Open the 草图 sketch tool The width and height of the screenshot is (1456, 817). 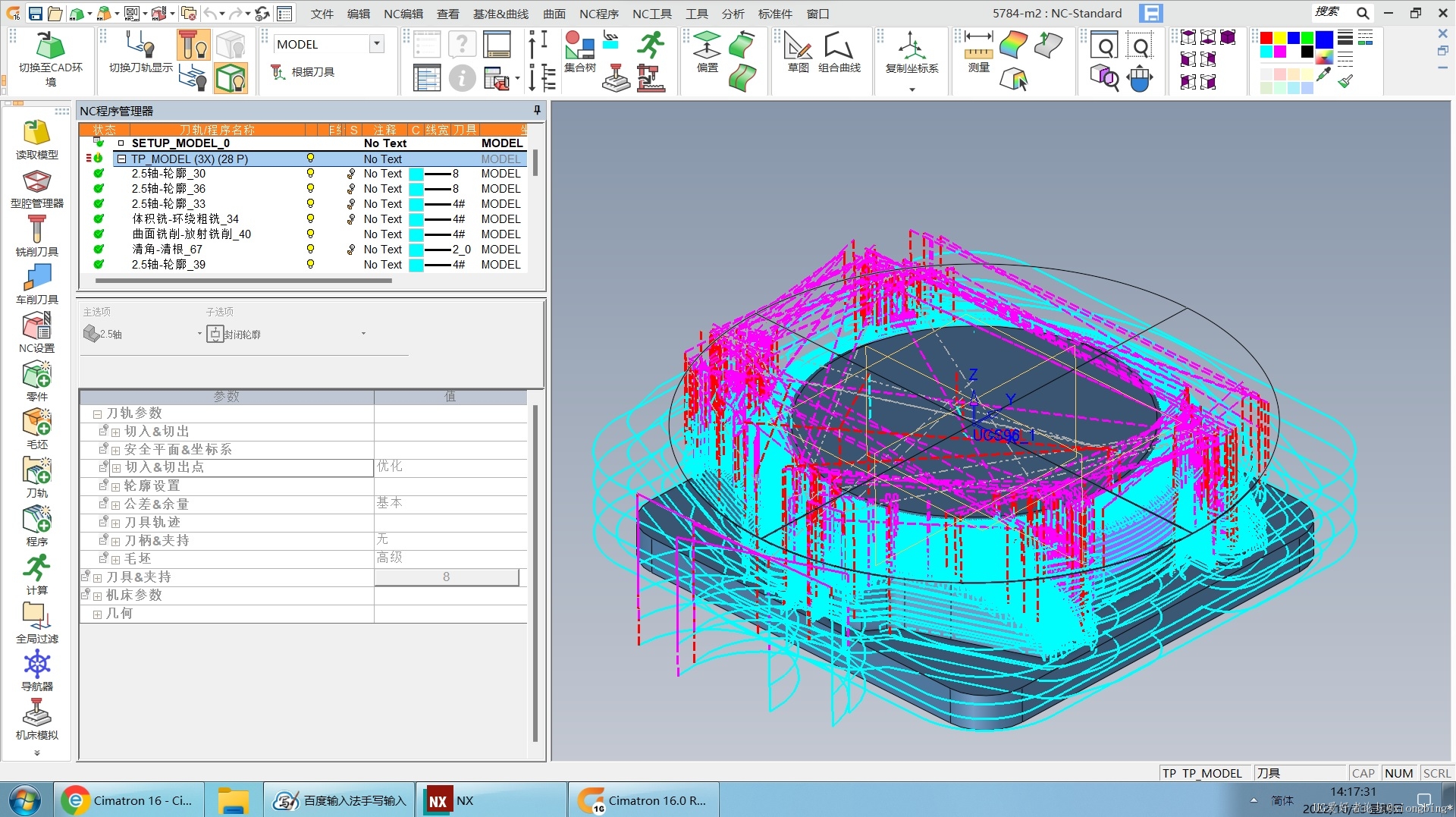coord(798,46)
